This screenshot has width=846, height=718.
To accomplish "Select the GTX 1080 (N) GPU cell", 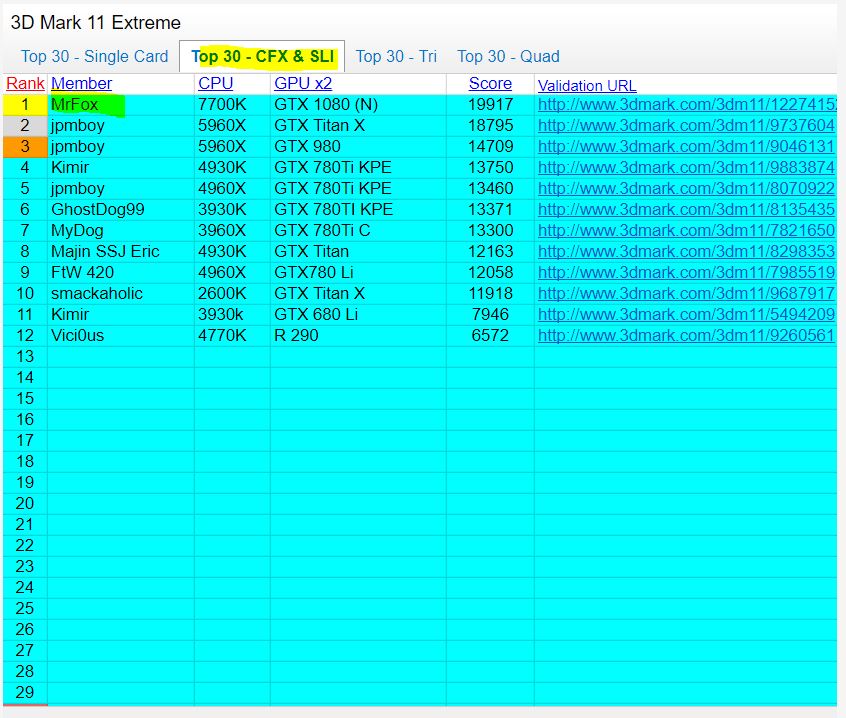I will point(358,105).
